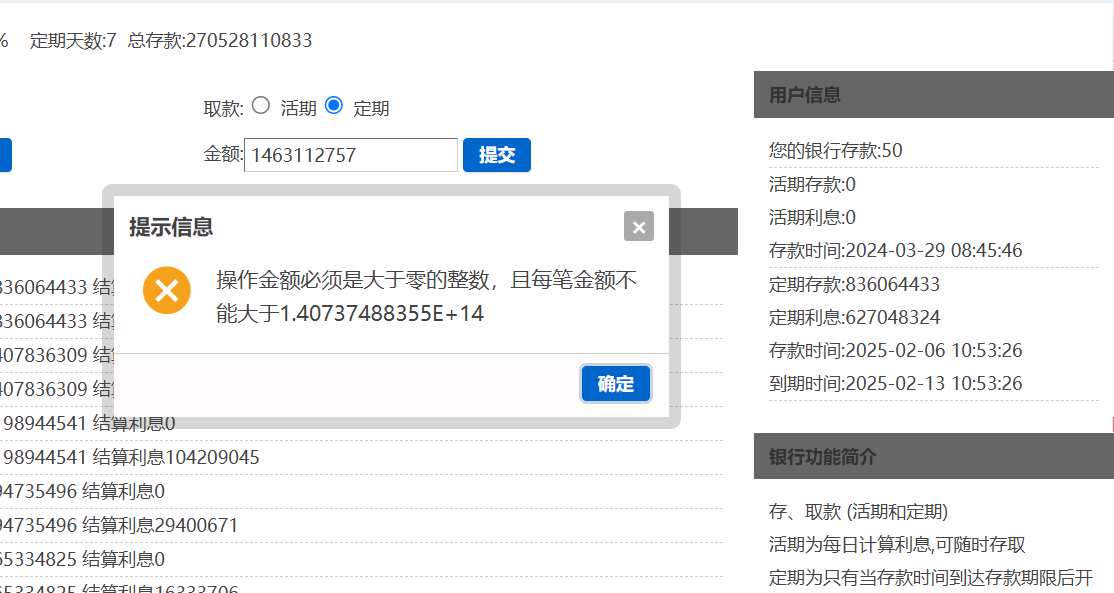Image resolution: width=1114 pixels, height=593 pixels.
Task: Click the 总存款 total at the top
Action: tap(220, 41)
